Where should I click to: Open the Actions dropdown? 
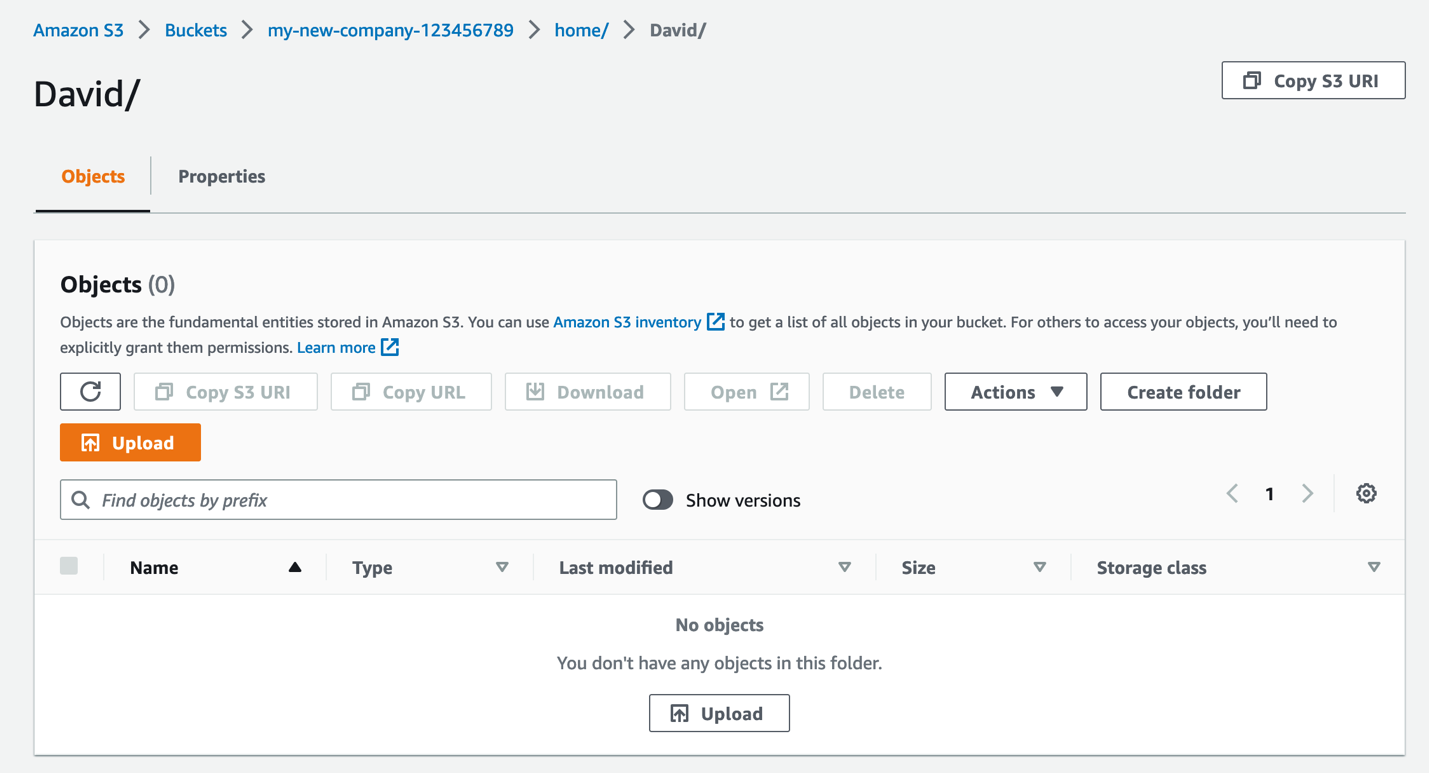point(1015,391)
